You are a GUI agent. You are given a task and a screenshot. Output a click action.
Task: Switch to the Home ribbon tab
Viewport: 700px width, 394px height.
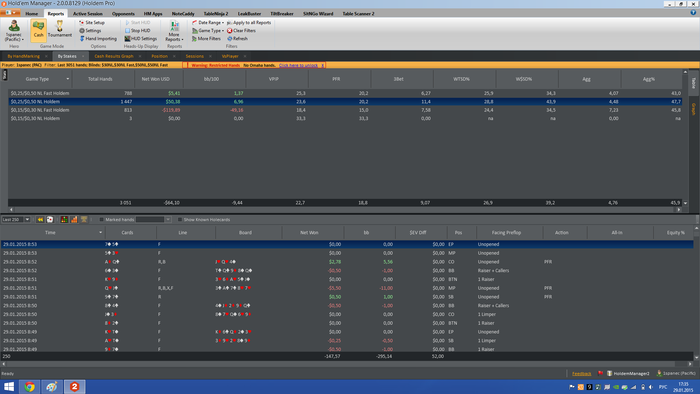click(x=32, y=13)
